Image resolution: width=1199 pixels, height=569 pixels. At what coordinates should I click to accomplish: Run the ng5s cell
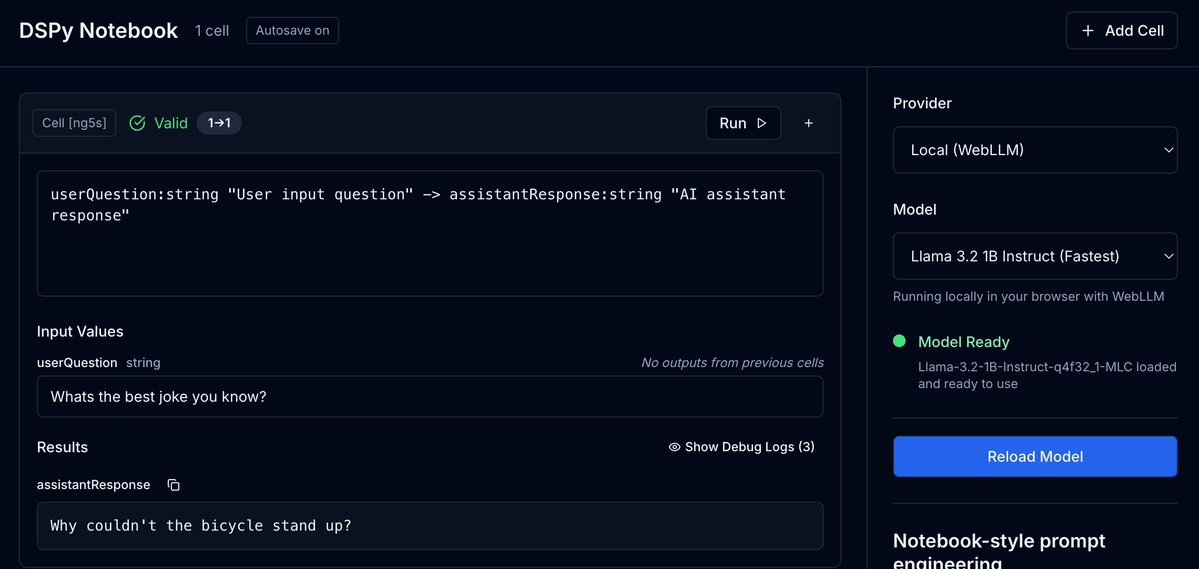tap(742, 123)
